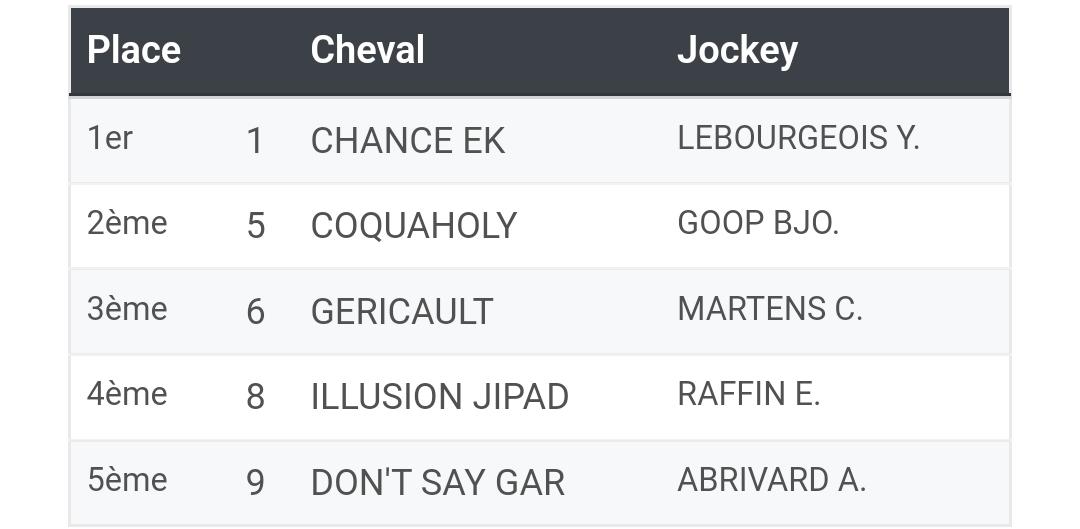
Task: Click the 1er place cell
Action: 110,138
